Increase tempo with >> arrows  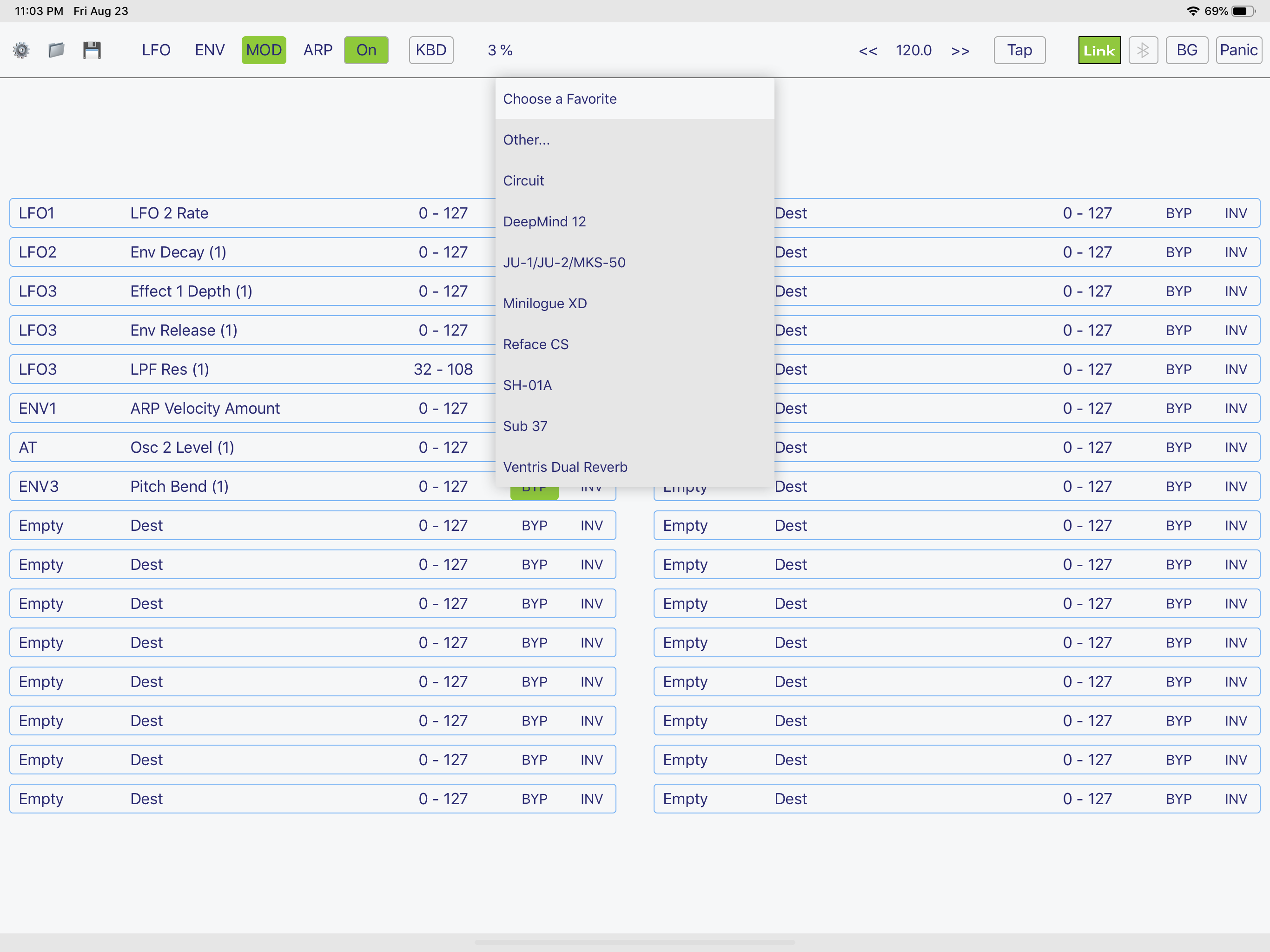960,51
